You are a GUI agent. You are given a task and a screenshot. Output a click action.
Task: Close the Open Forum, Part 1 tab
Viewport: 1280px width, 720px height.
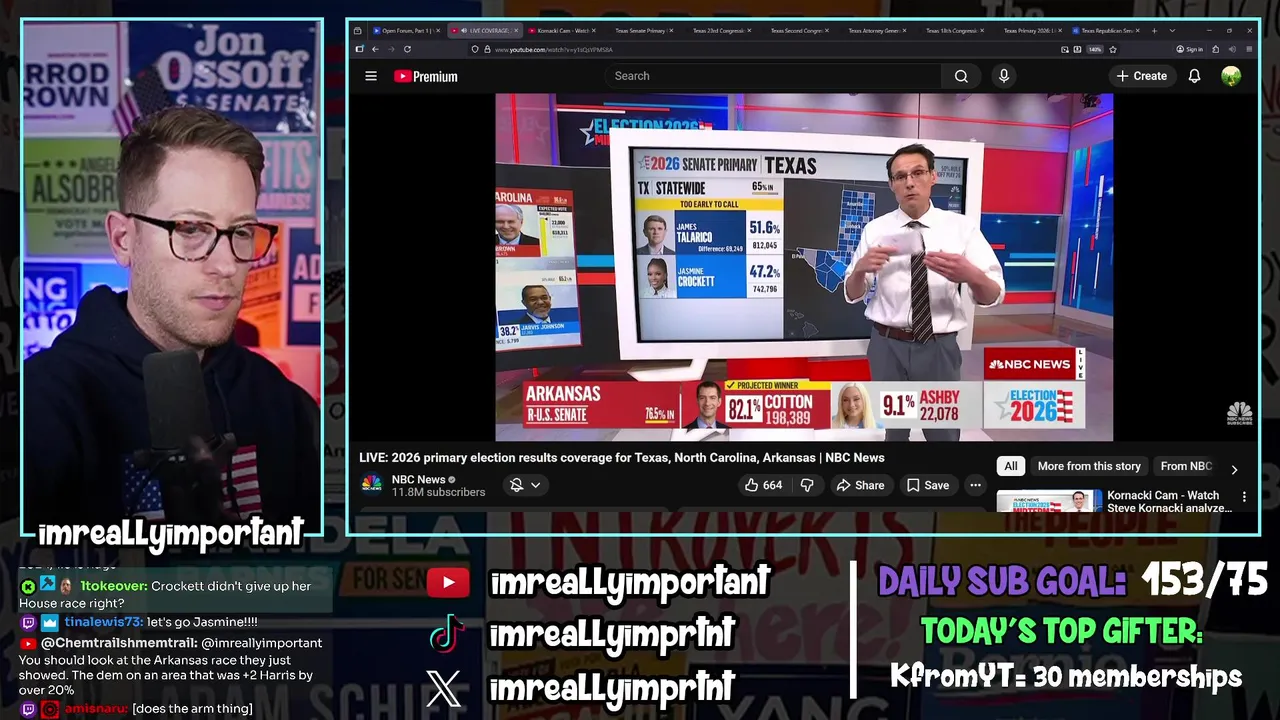(438, 30)
